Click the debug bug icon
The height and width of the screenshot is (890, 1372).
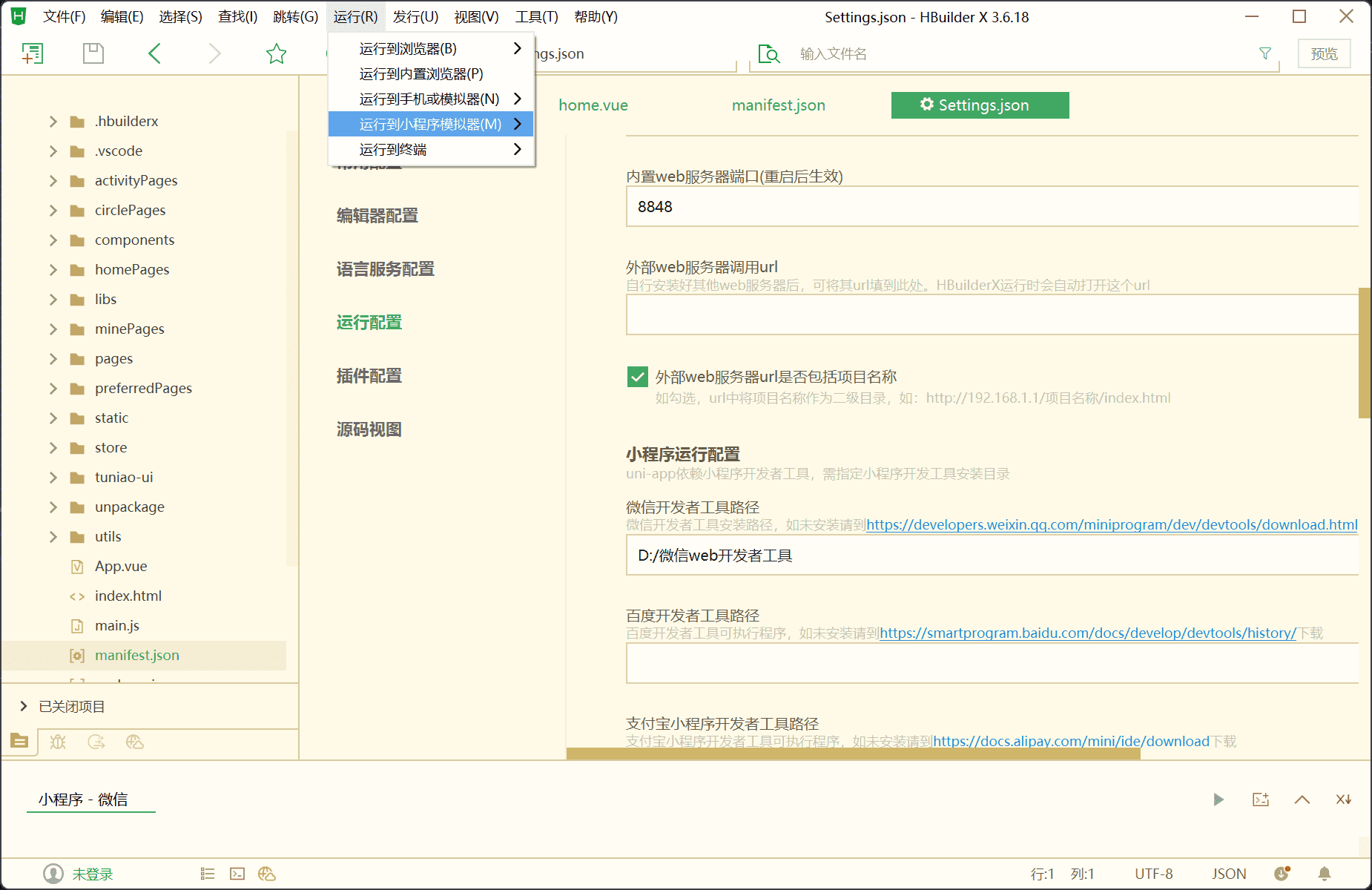coord(58,742)
